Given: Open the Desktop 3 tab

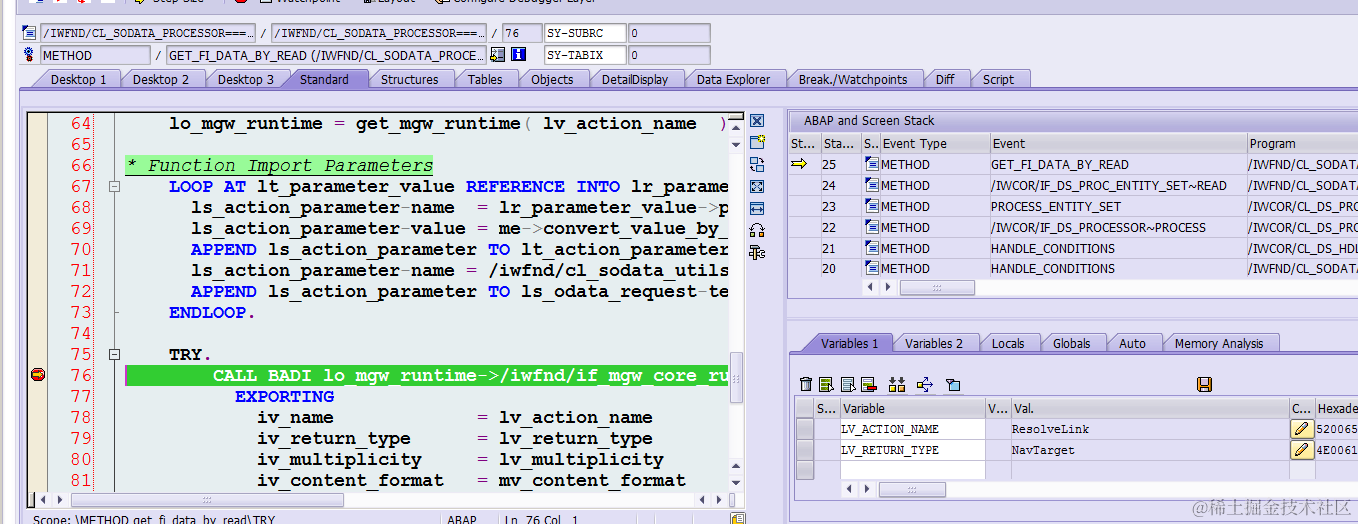Looking at the screenshot, I should click(x=246, y=79).
